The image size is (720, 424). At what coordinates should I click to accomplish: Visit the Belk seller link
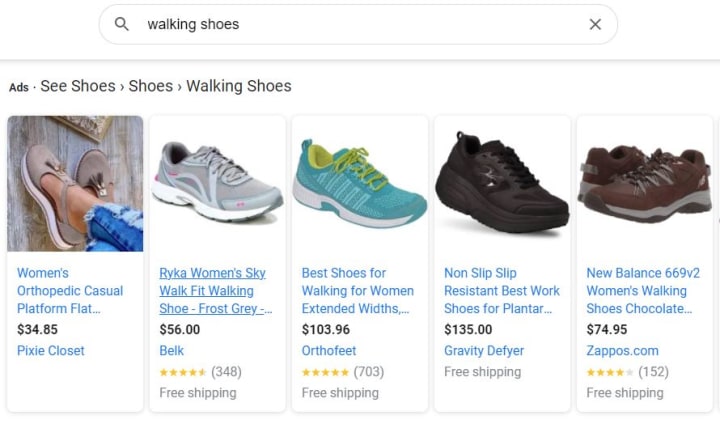point(172,351)
